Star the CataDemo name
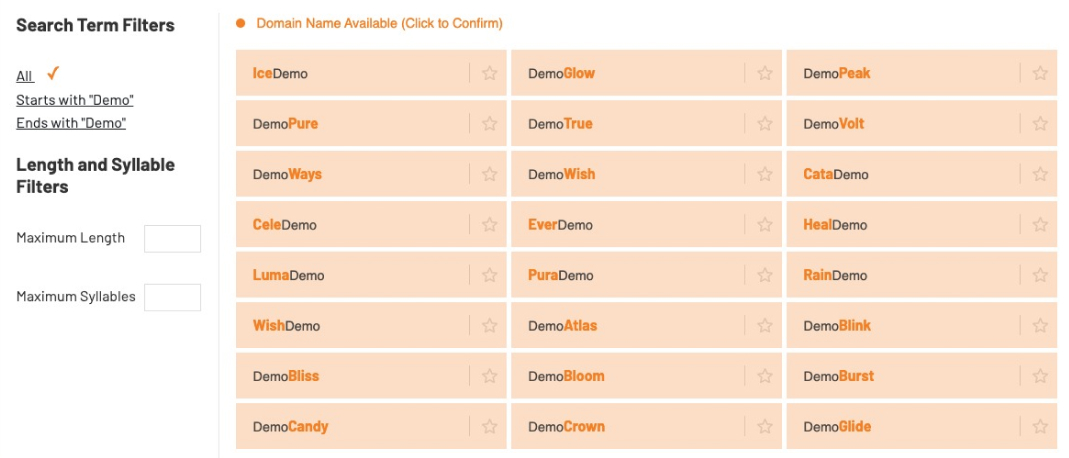Screen dimensions: 1069x458 1040,174
